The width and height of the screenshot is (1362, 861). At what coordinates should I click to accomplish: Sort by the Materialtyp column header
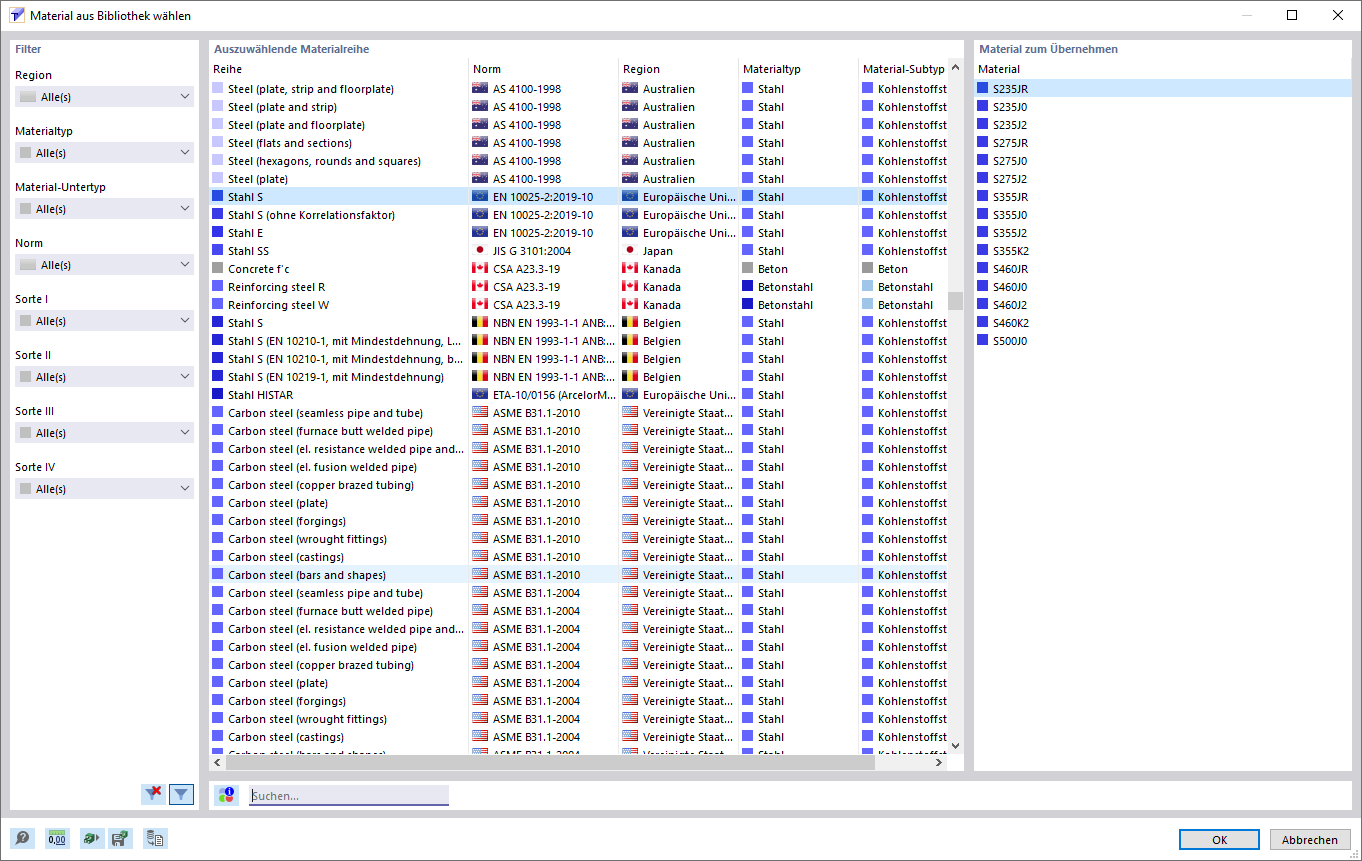pos(799,69)
